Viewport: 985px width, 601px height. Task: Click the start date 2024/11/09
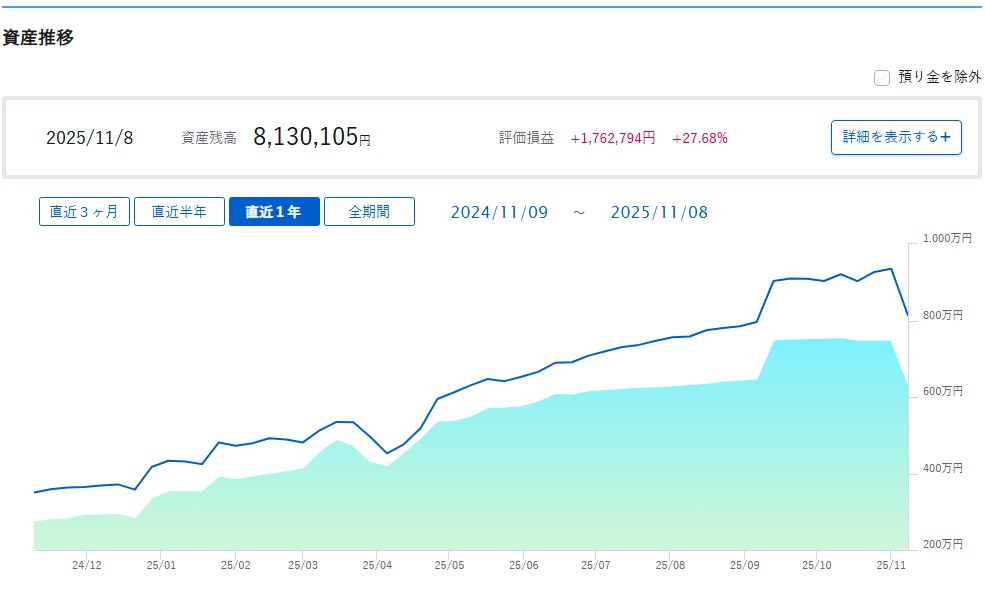click(x=499, y=212)
